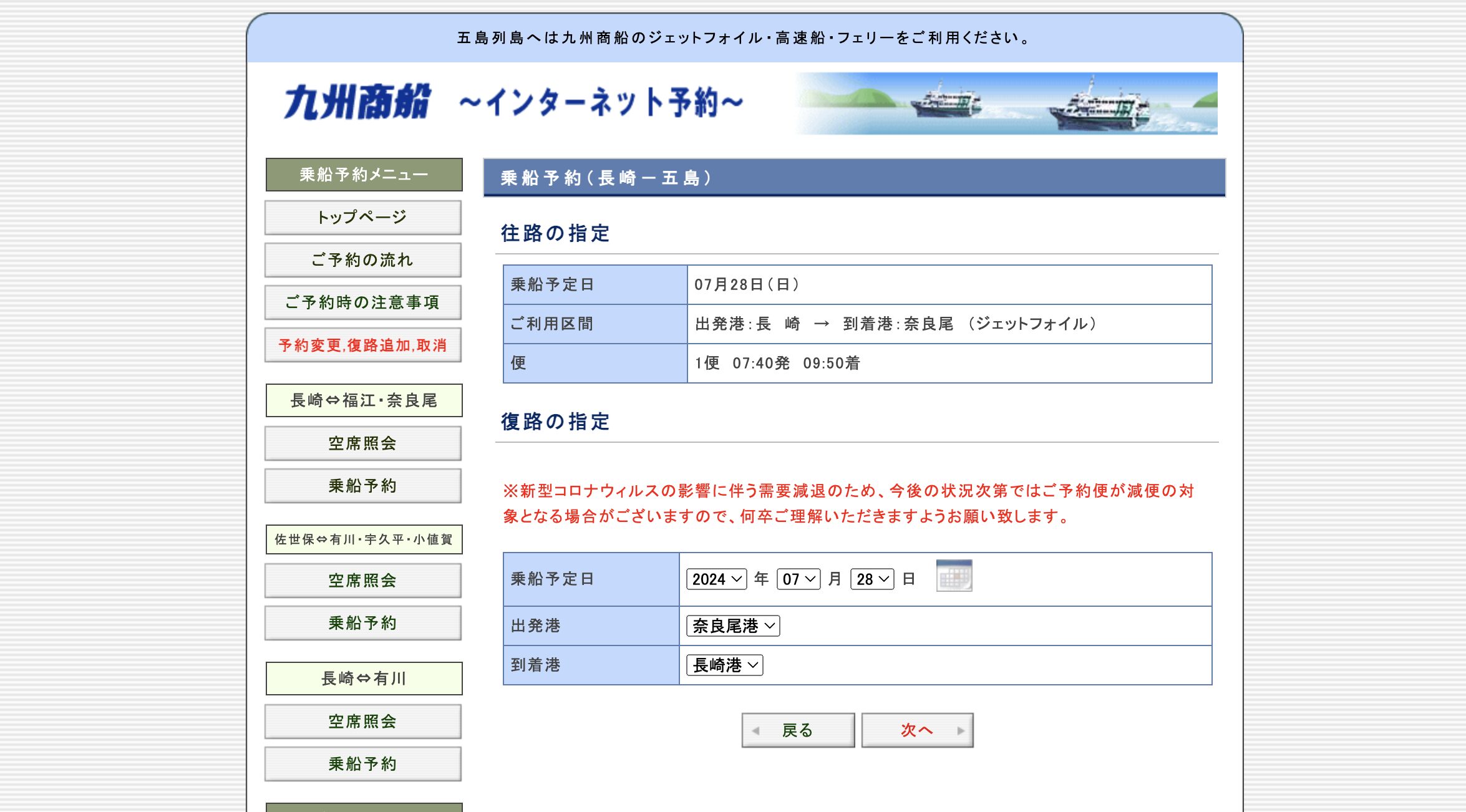
Task: Click the 次へ next button
Action: [x=917, y=730]
